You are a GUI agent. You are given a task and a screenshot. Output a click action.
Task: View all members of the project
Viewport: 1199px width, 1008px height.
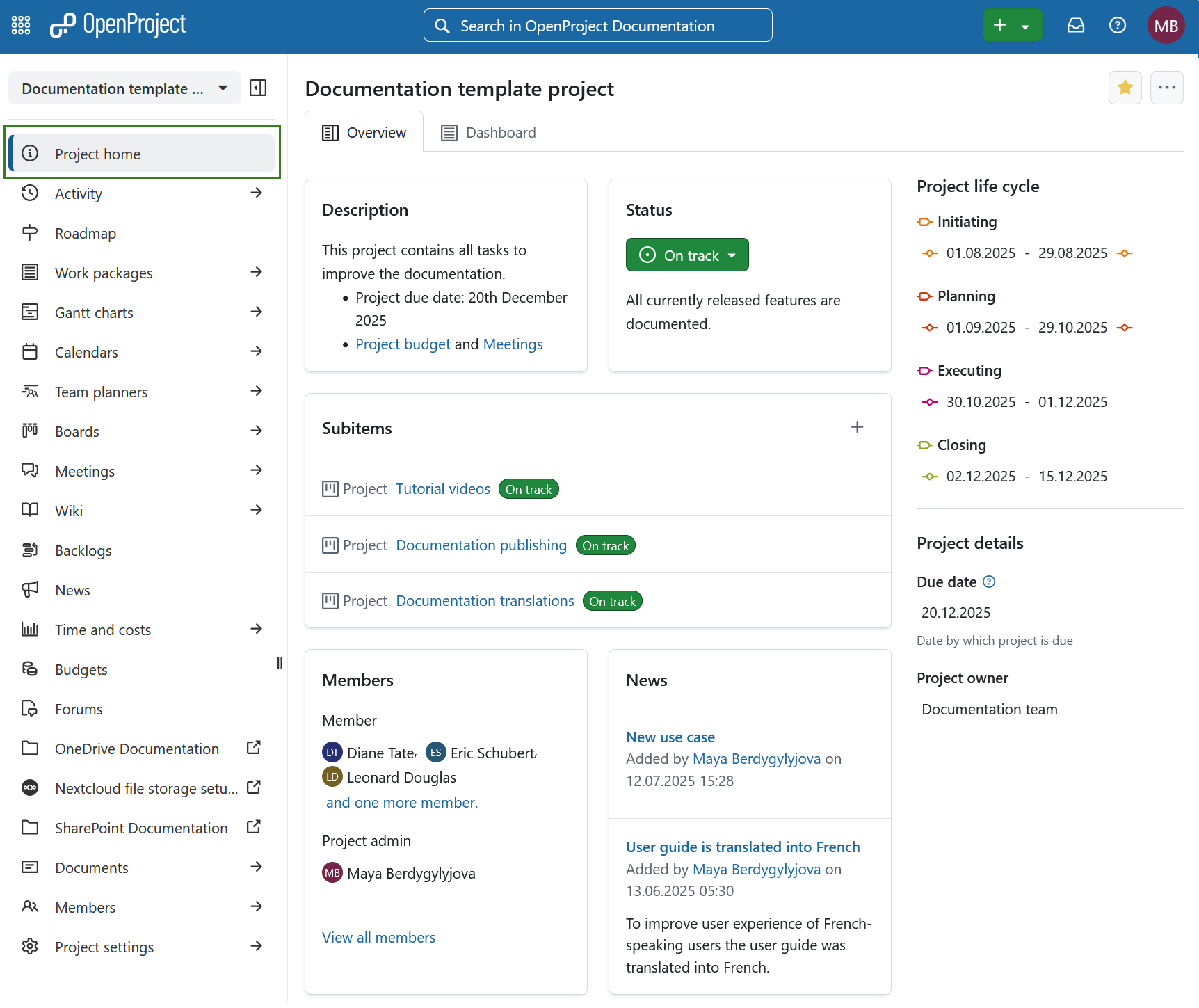(378, 937)
